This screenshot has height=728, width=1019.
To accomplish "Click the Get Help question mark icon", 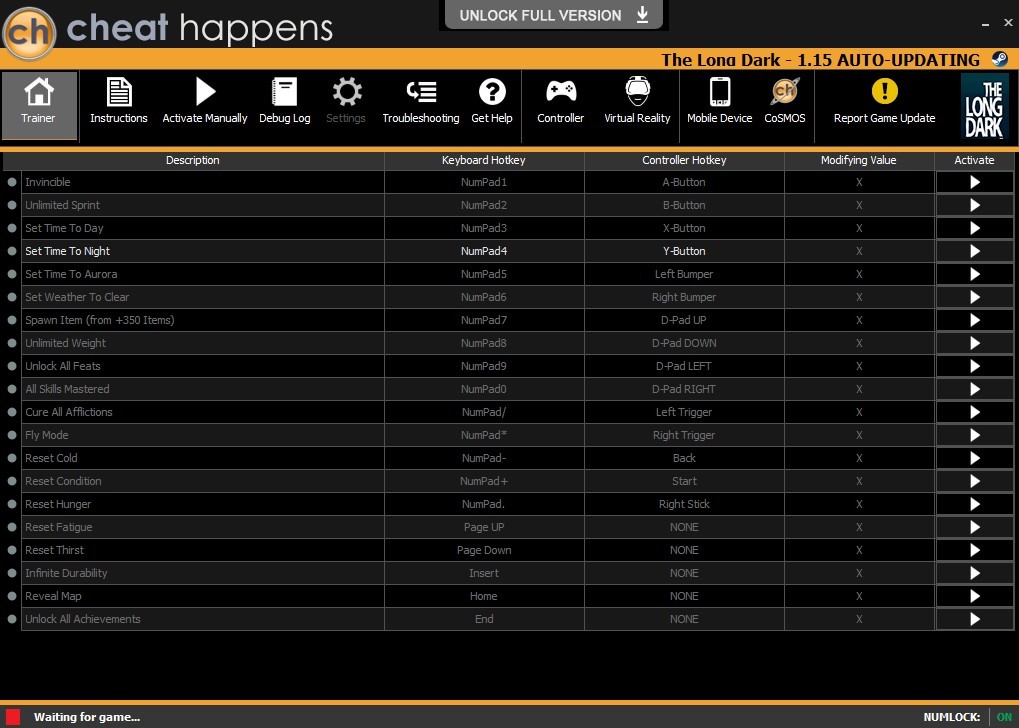I will pos(492,92).
